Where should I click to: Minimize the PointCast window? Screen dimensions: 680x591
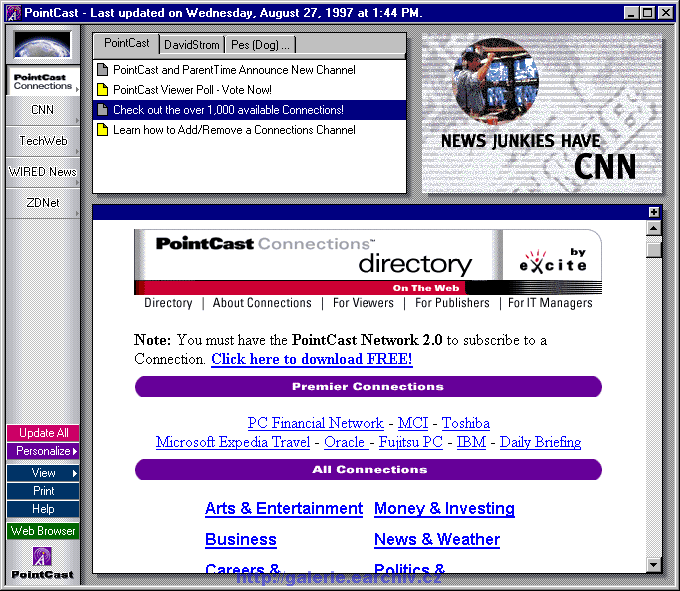pyautogui.click(x=631, y=13)
